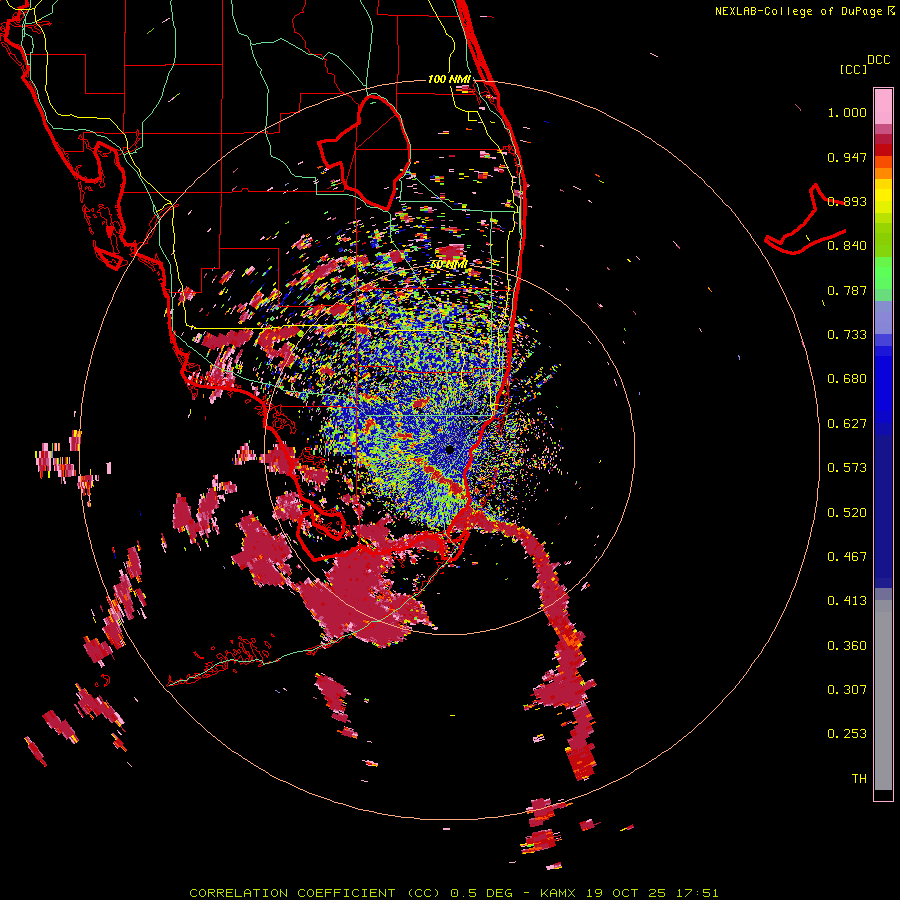Click the bright green color bar segment
The image size is (900, 900).
883,273
